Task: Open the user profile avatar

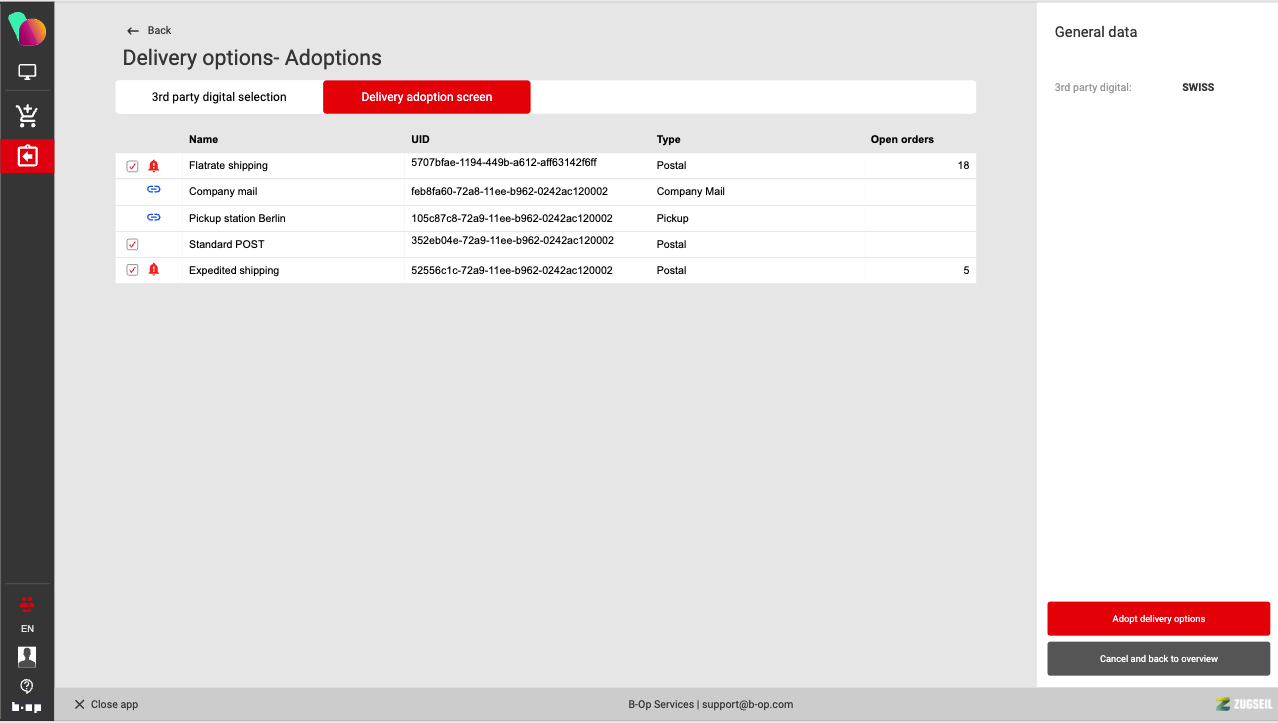Action: (27, 656)
